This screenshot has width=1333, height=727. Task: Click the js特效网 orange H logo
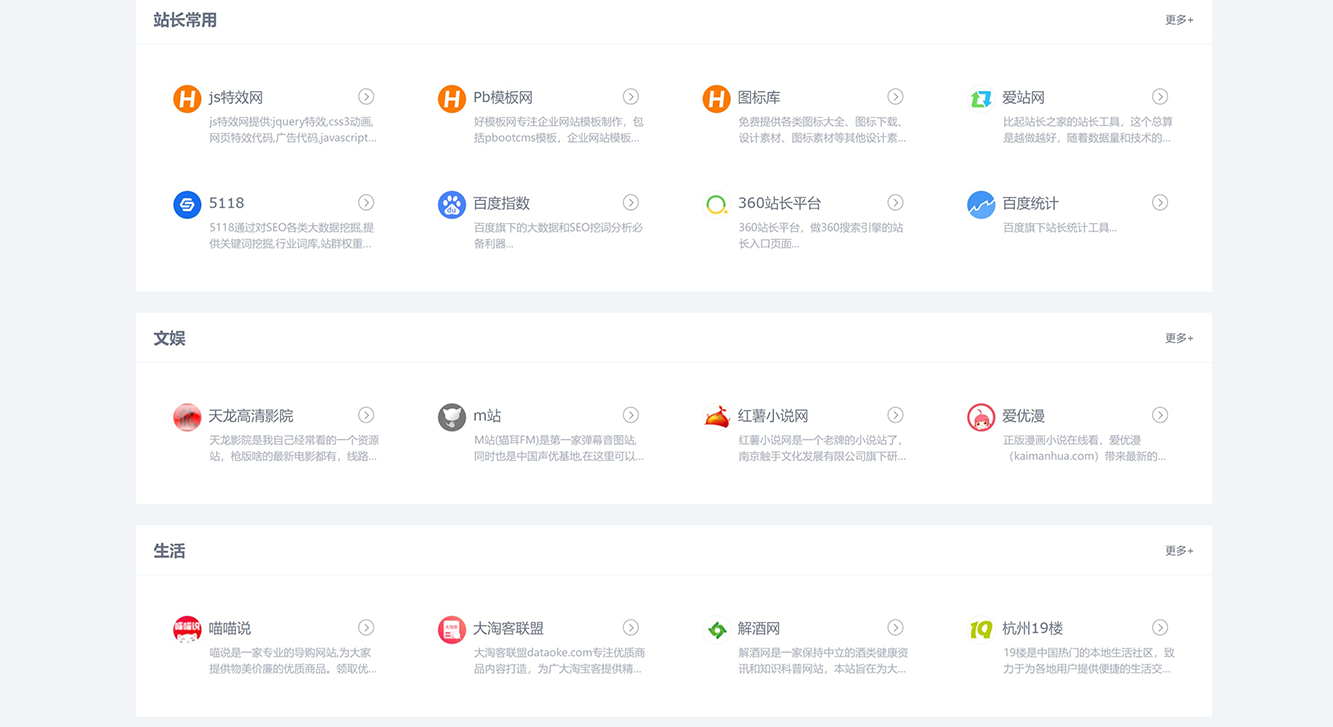(x=187, y=97)
